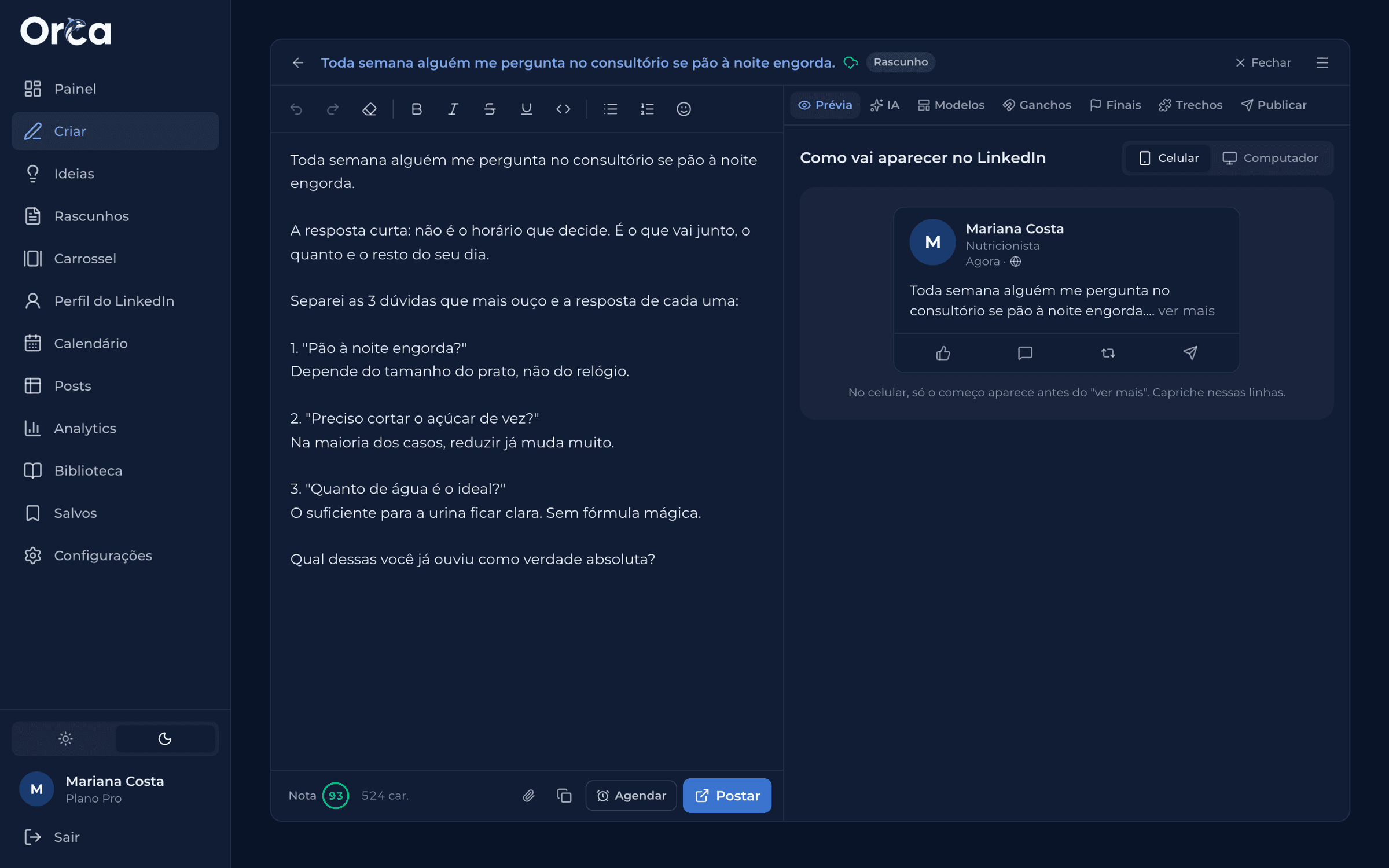The image size is (1389, 868).
Task: Apply italic formatting
Action: (x=453, y=109)
